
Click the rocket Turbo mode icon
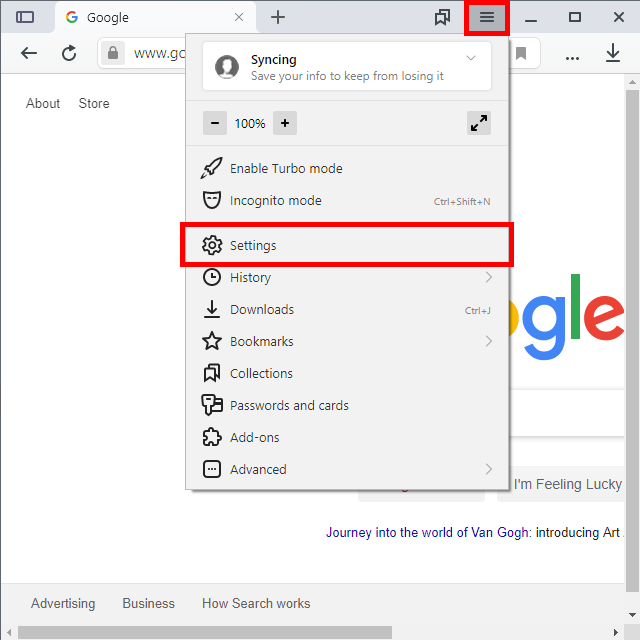click(211, 168)
